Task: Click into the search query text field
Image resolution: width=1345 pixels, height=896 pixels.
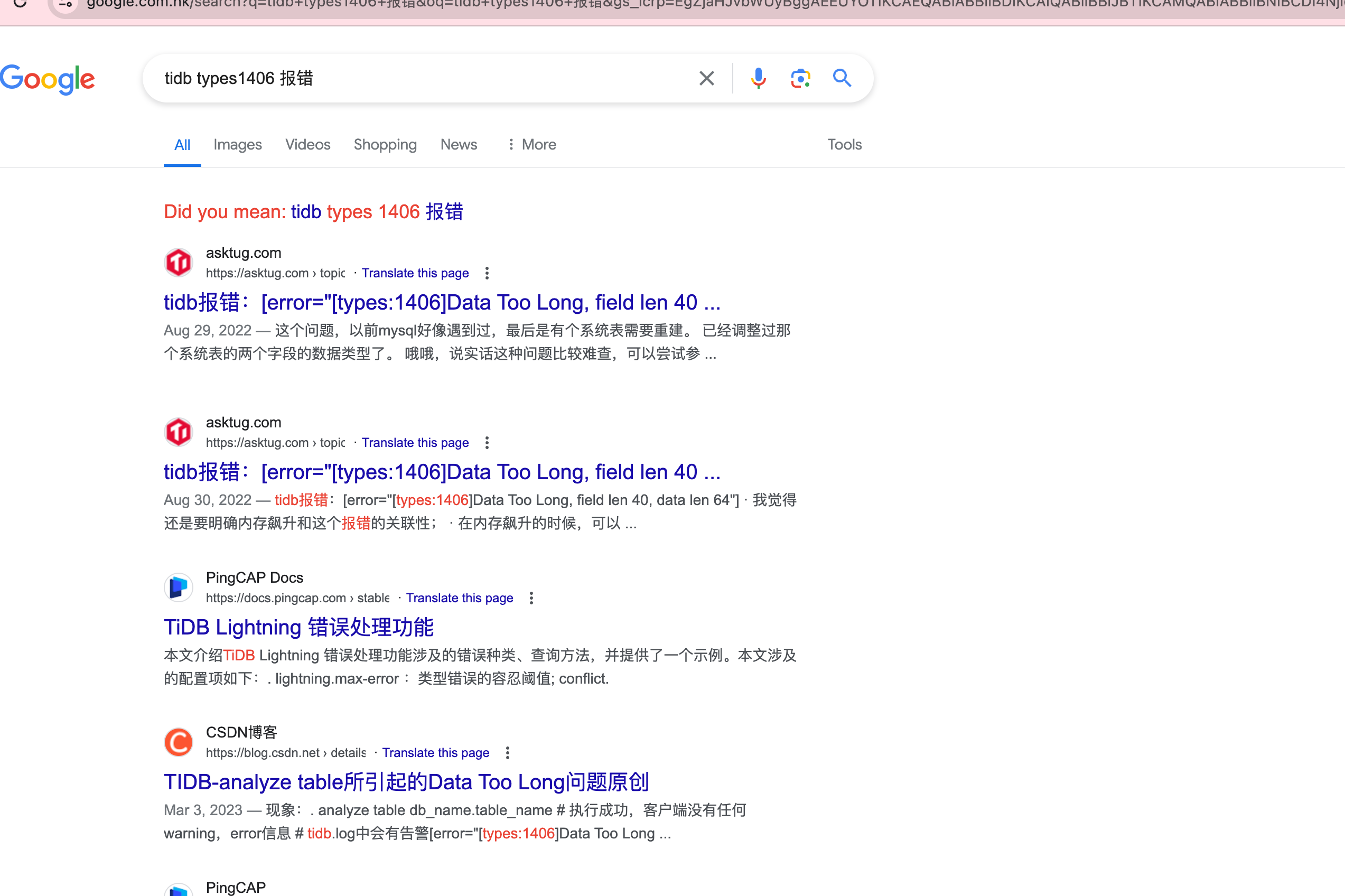Action: tap(400, 78)
